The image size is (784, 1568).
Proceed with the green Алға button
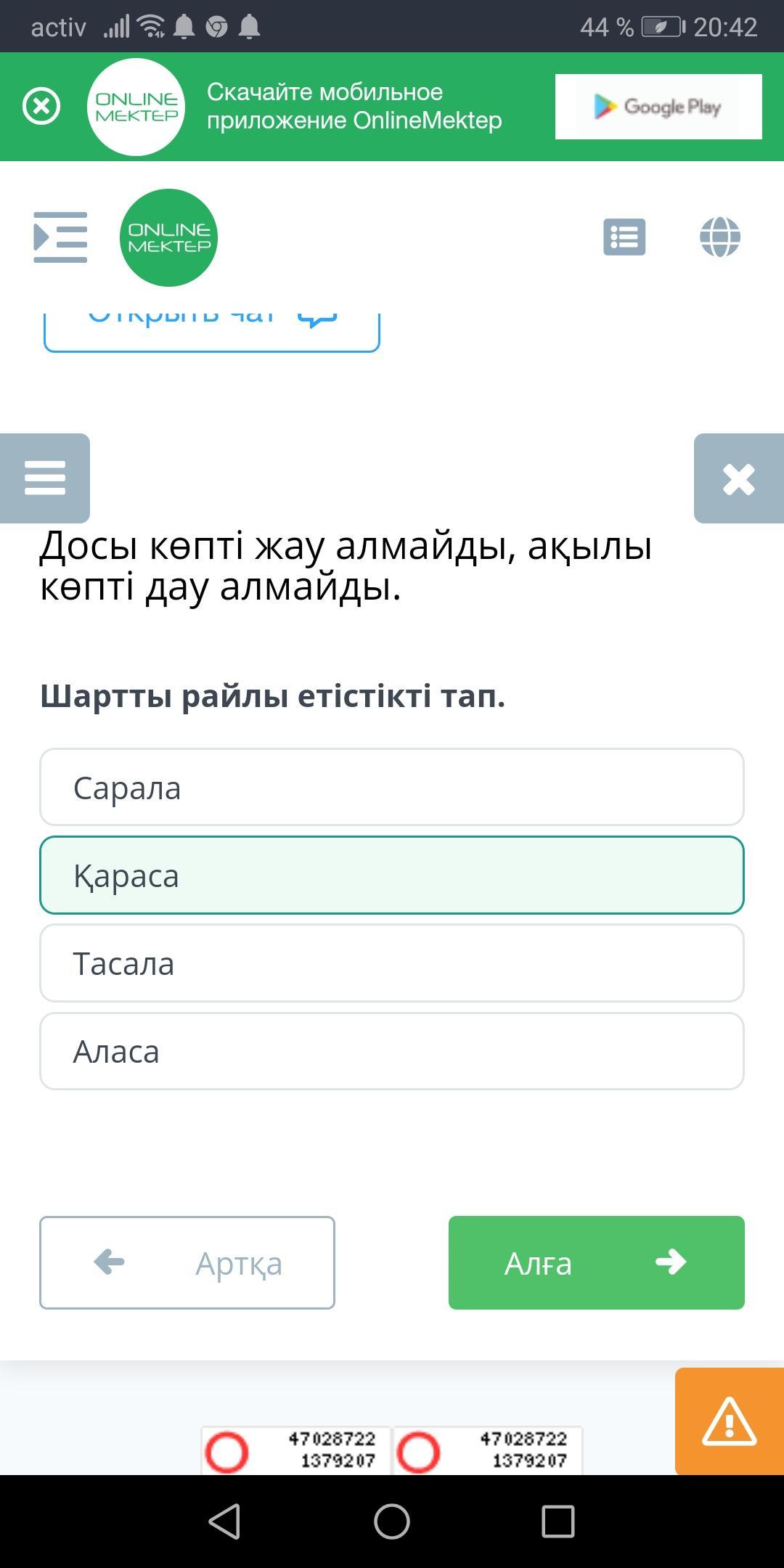tap(596, 1263)
